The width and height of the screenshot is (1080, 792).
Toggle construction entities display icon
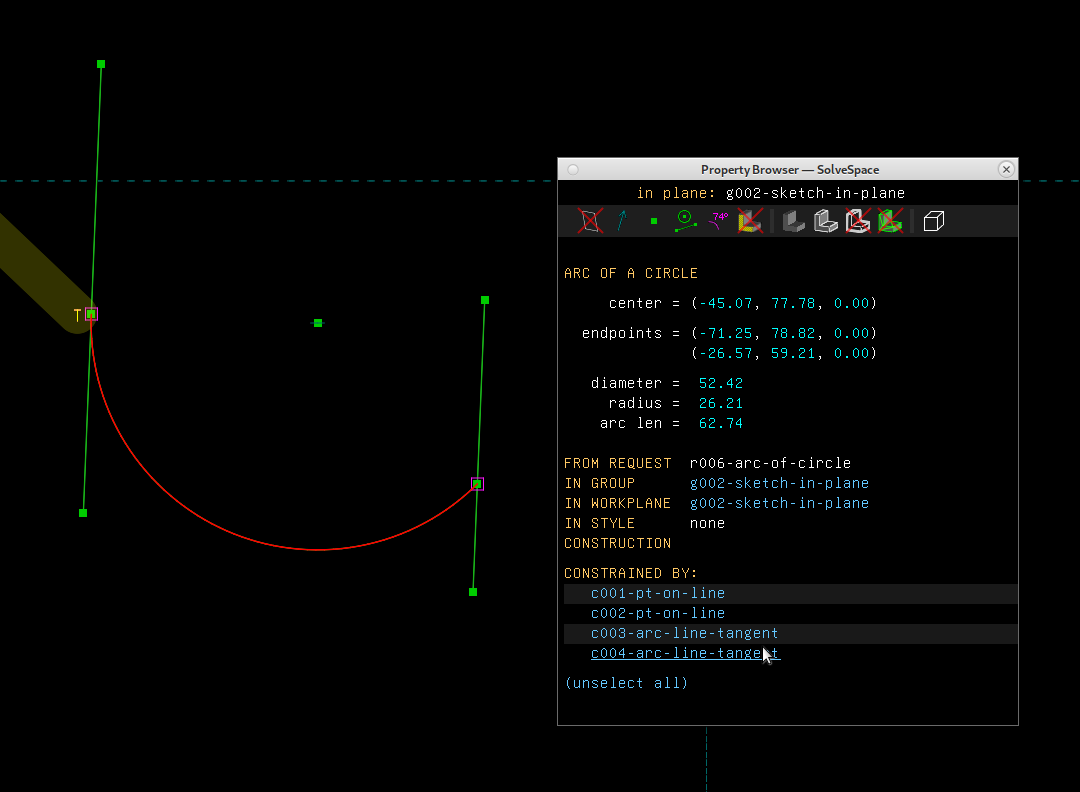[686, 221]
